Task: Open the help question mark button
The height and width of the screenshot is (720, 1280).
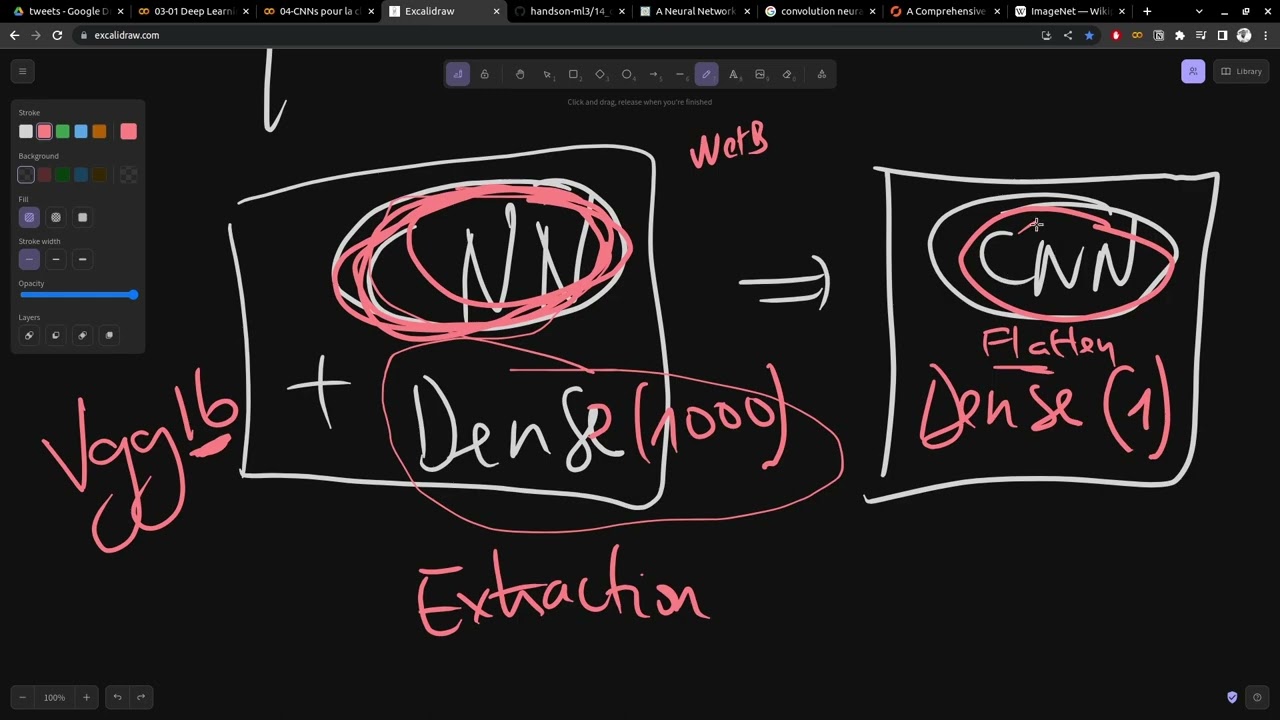Action: [x=1257, y=697]
